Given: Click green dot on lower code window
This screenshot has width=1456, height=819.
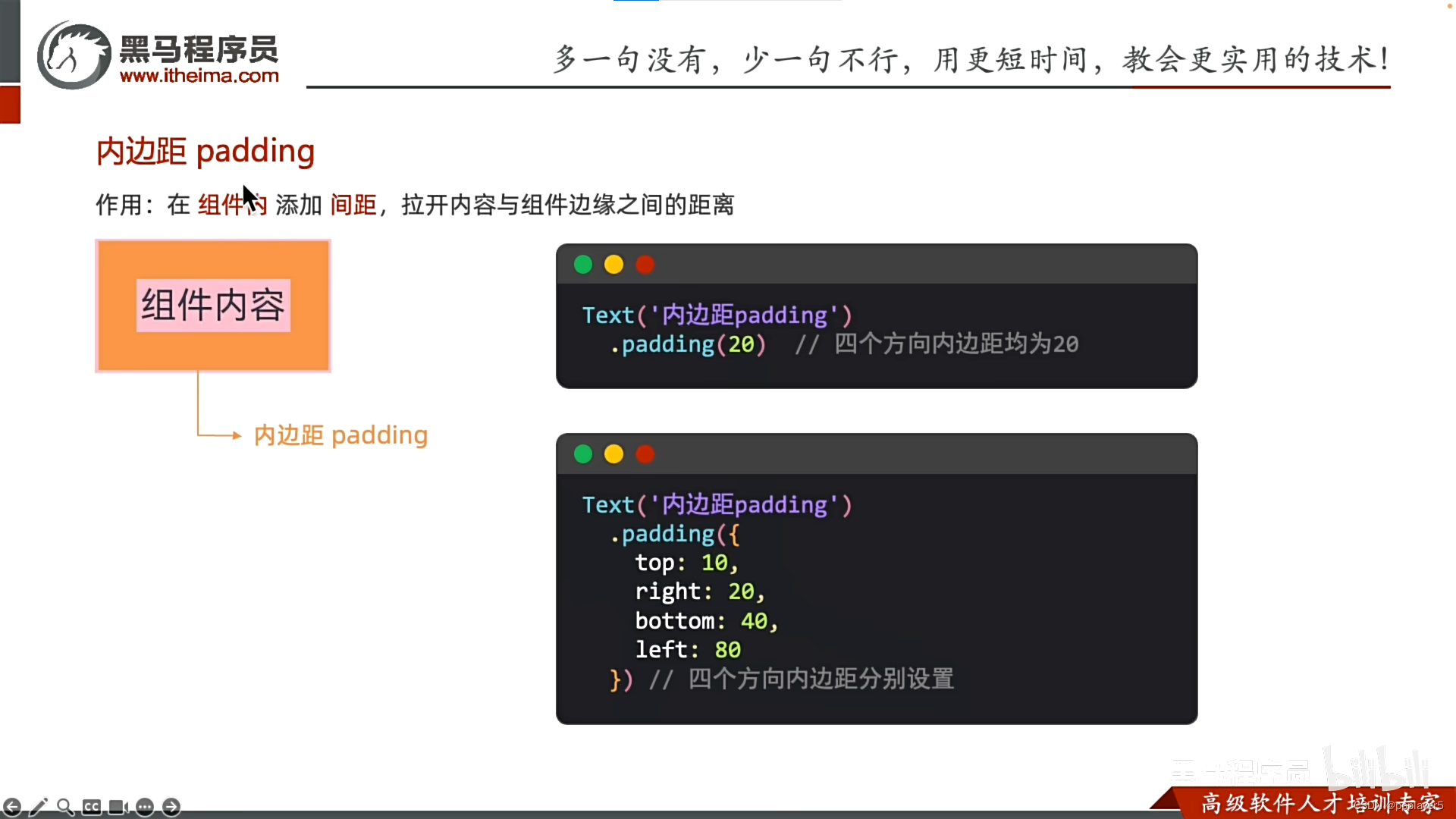Looking at the screenshot, I should click(583, 454).
